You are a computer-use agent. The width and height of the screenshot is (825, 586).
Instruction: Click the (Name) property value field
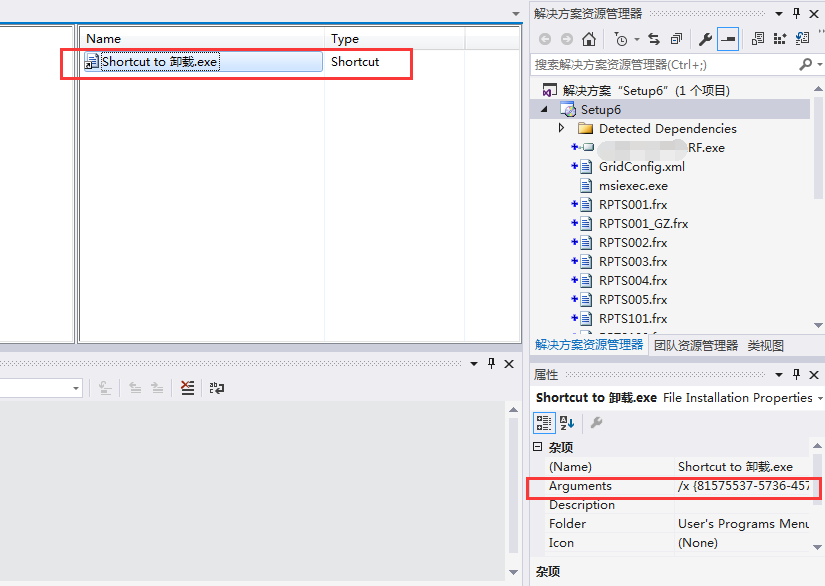point(742,467)
